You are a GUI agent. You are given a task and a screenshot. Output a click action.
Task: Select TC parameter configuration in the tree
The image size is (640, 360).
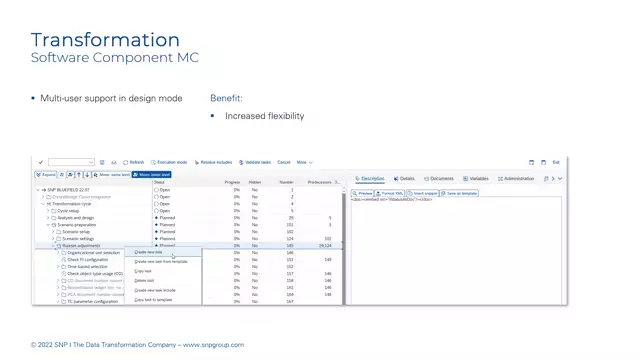pos(93,301)
